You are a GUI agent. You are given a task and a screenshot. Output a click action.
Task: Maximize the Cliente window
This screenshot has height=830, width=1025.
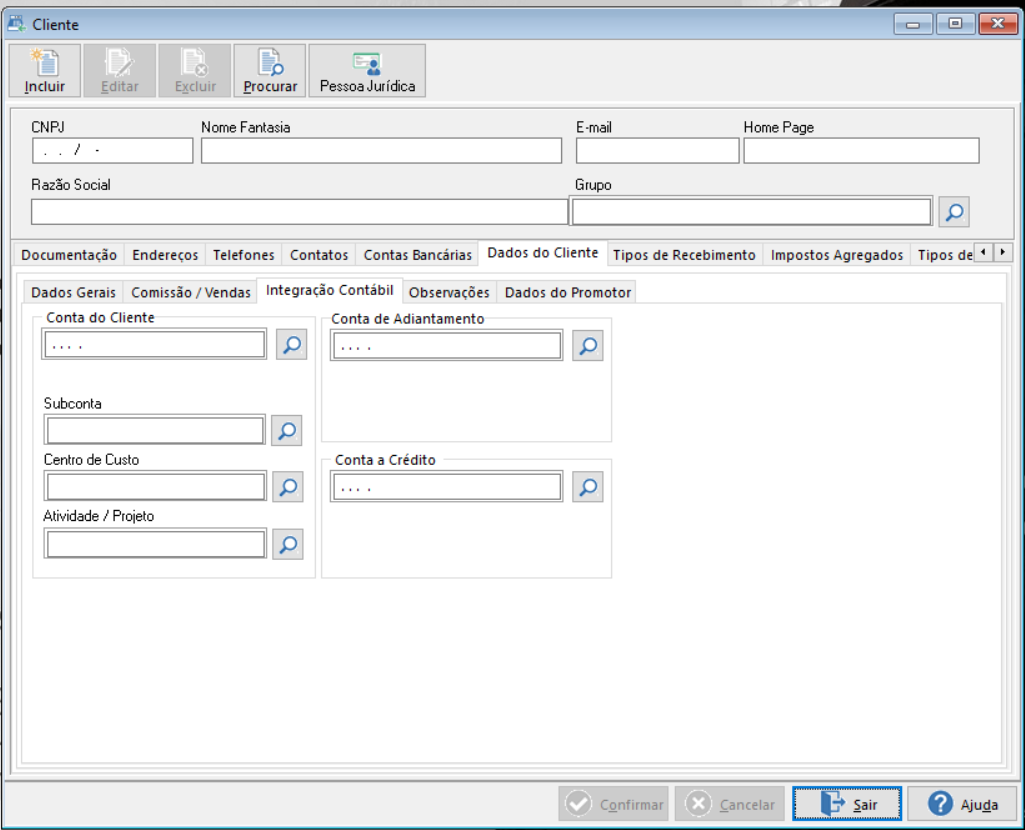point(955,24)
